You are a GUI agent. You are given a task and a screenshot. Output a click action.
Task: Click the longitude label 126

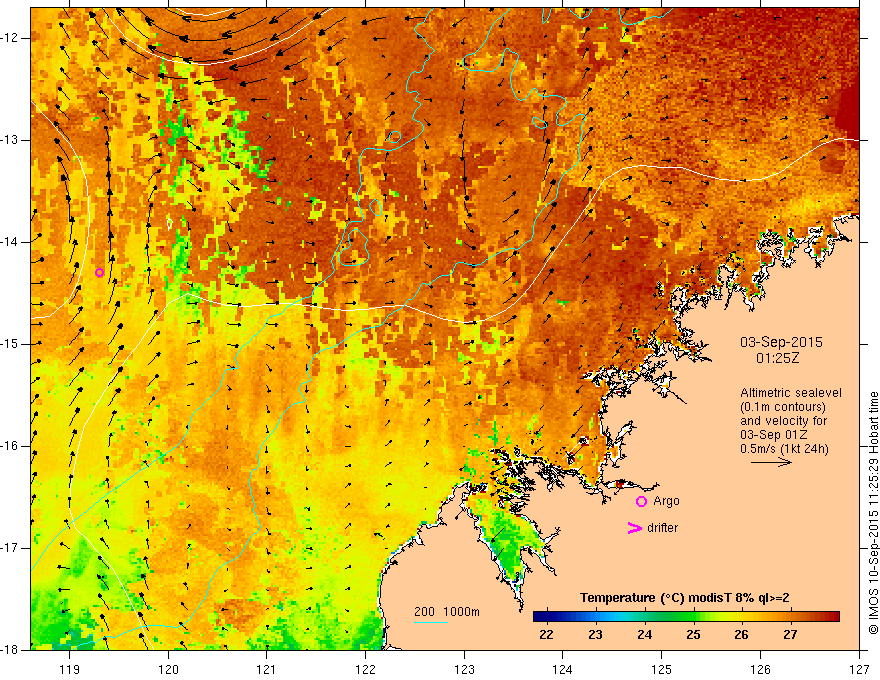(760, 669)
